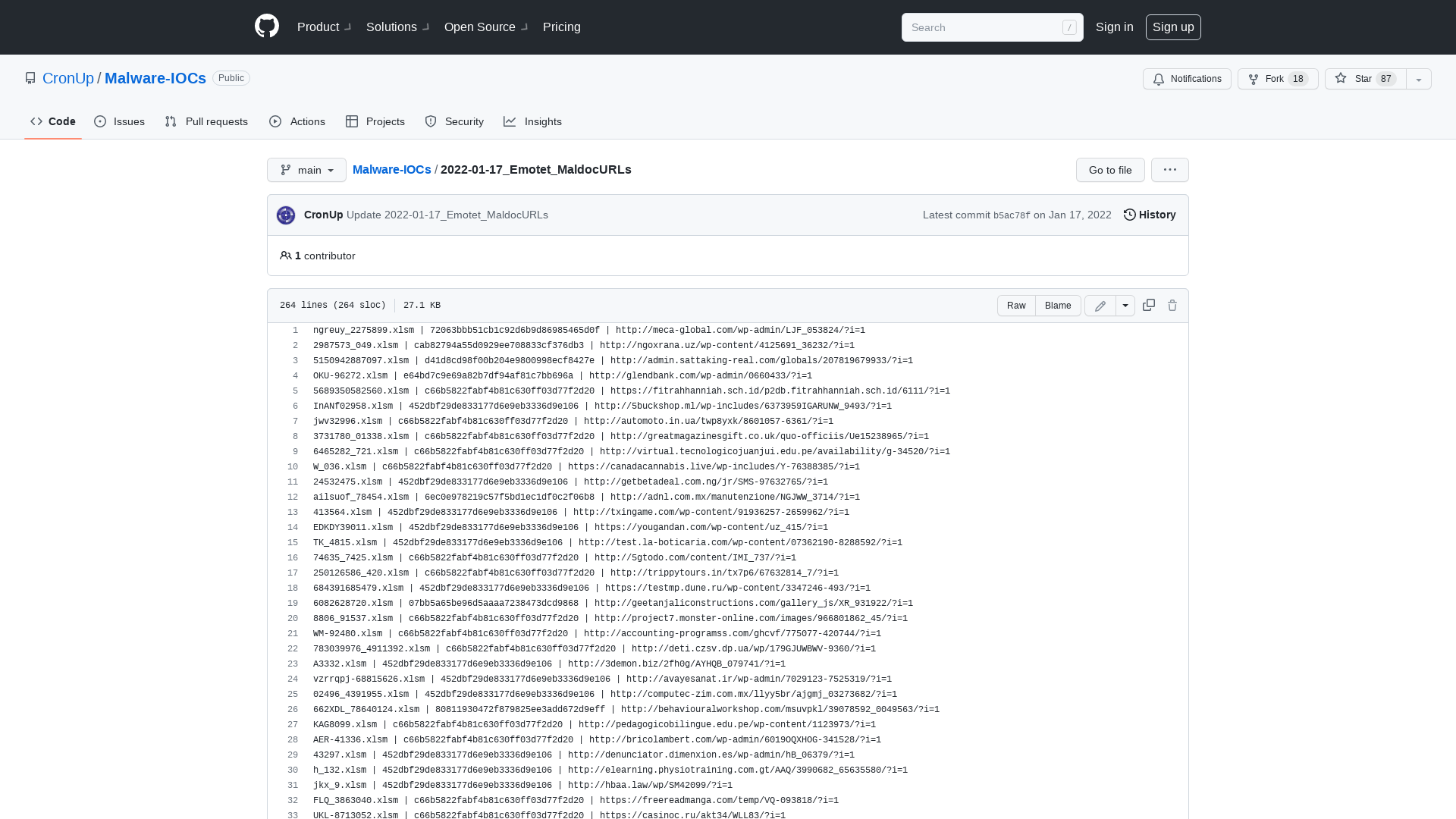Image resolution: width=1456 pixels, height=819 pixels.
Task: Click line text starting jkx_9.xlsm
Action: pyautogui.click(x=522, y=785)
